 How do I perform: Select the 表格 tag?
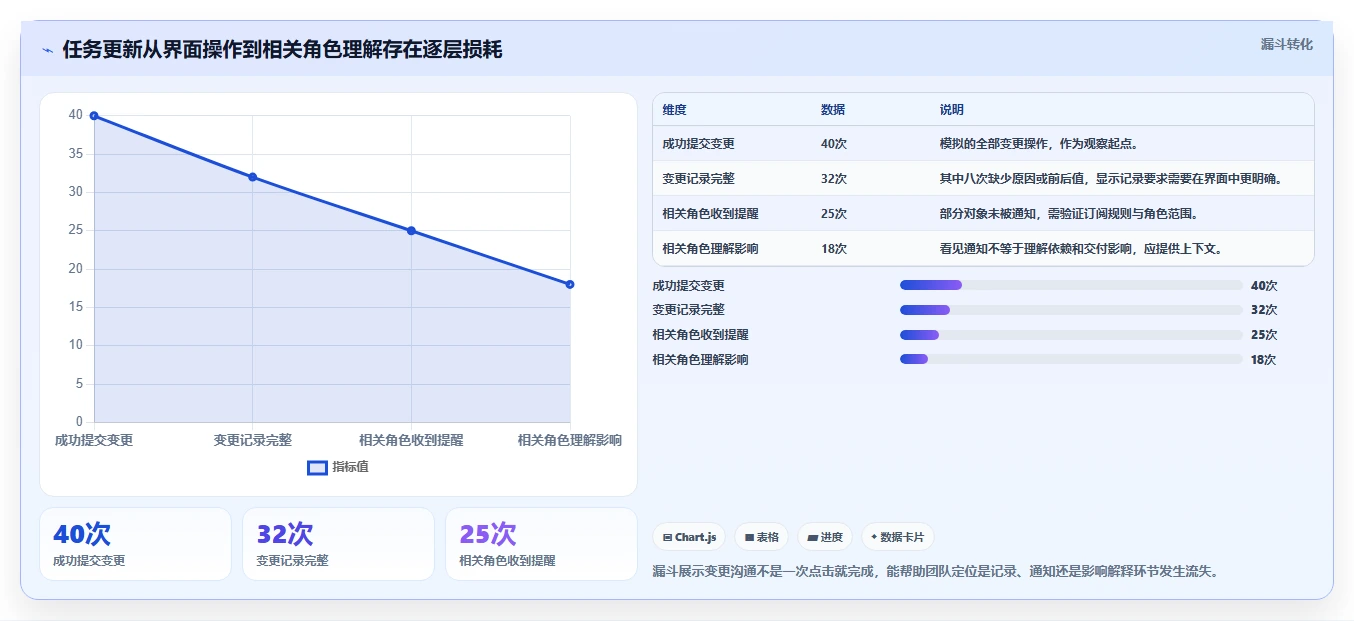[761, 537]
